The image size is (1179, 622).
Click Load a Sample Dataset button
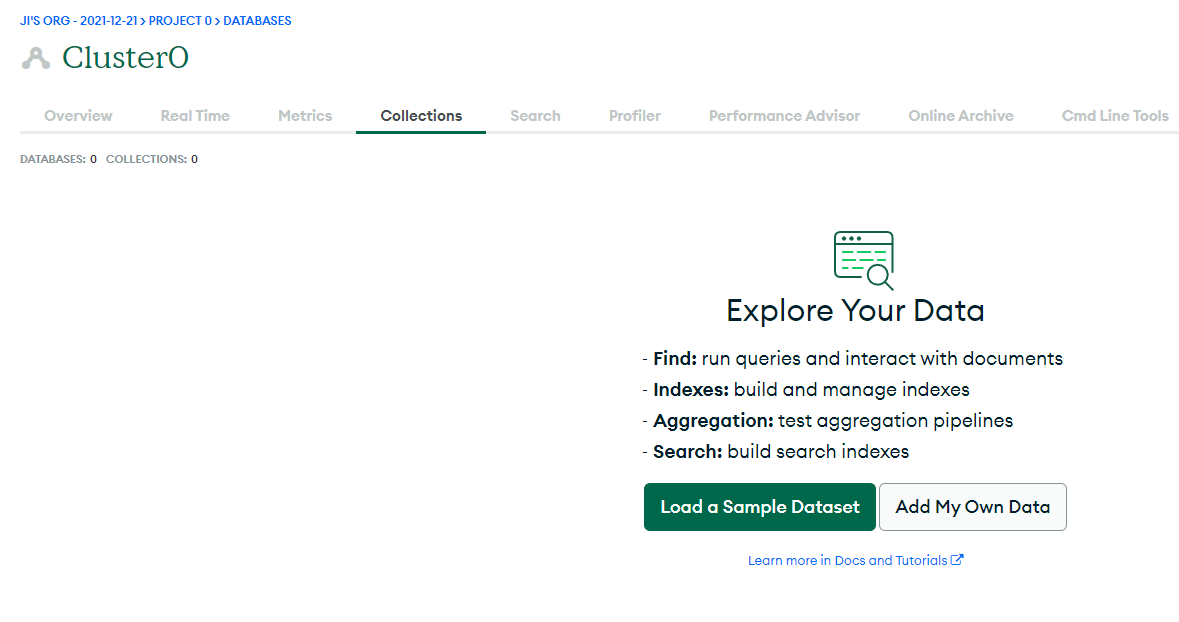tap(759, 507)
